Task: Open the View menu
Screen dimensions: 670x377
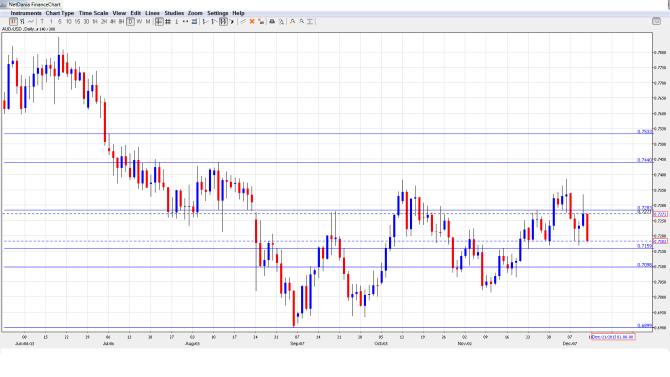Action: 119,13
